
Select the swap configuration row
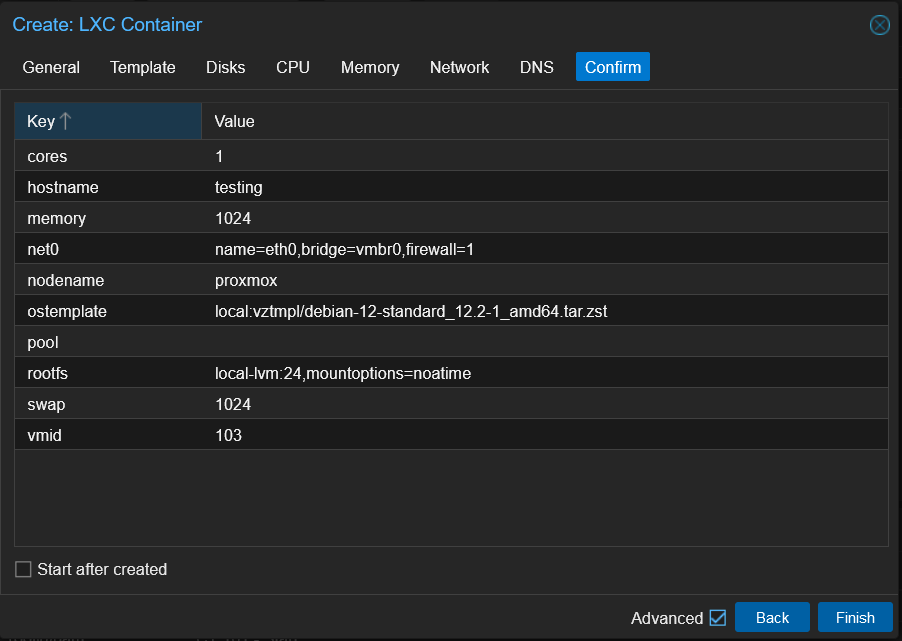click(x=300, y=404)
